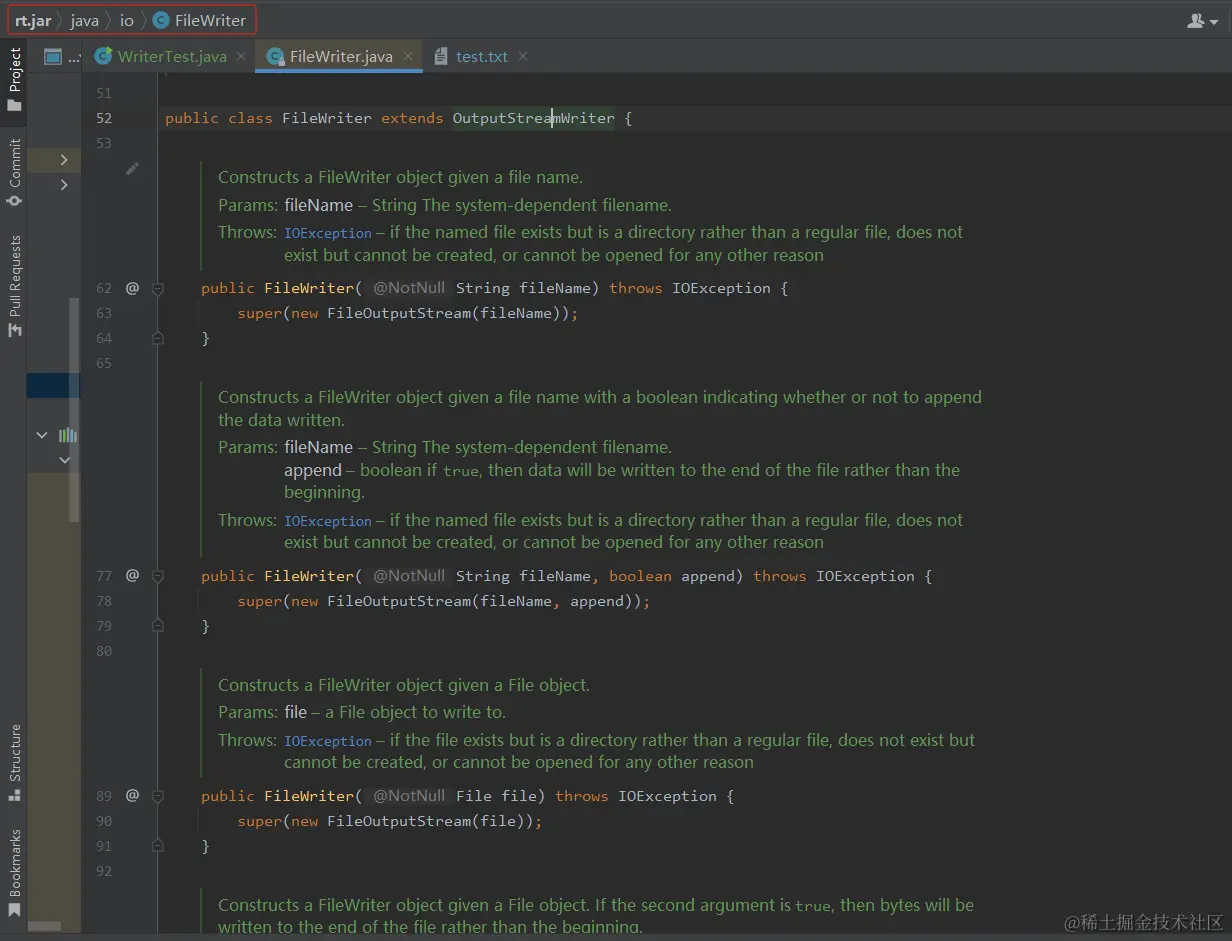Click the @ gutter marker on line 77
The width and height of the screenshot is (1232, 941).
(x=132, y=576)
